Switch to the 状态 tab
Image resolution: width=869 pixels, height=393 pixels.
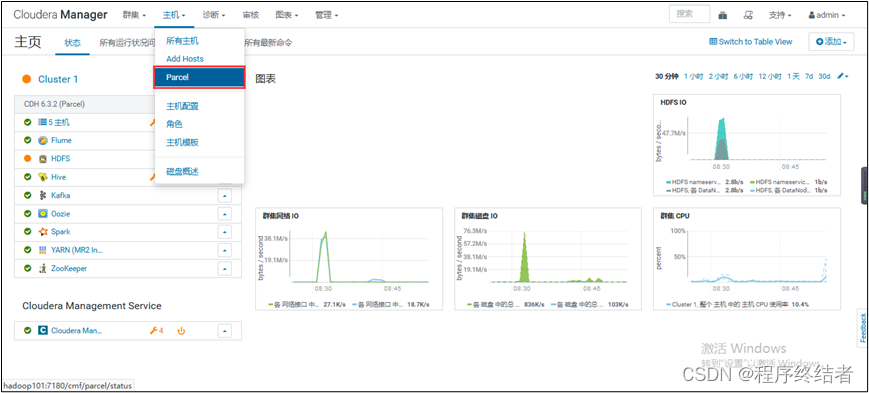click(x=73, y=43)
